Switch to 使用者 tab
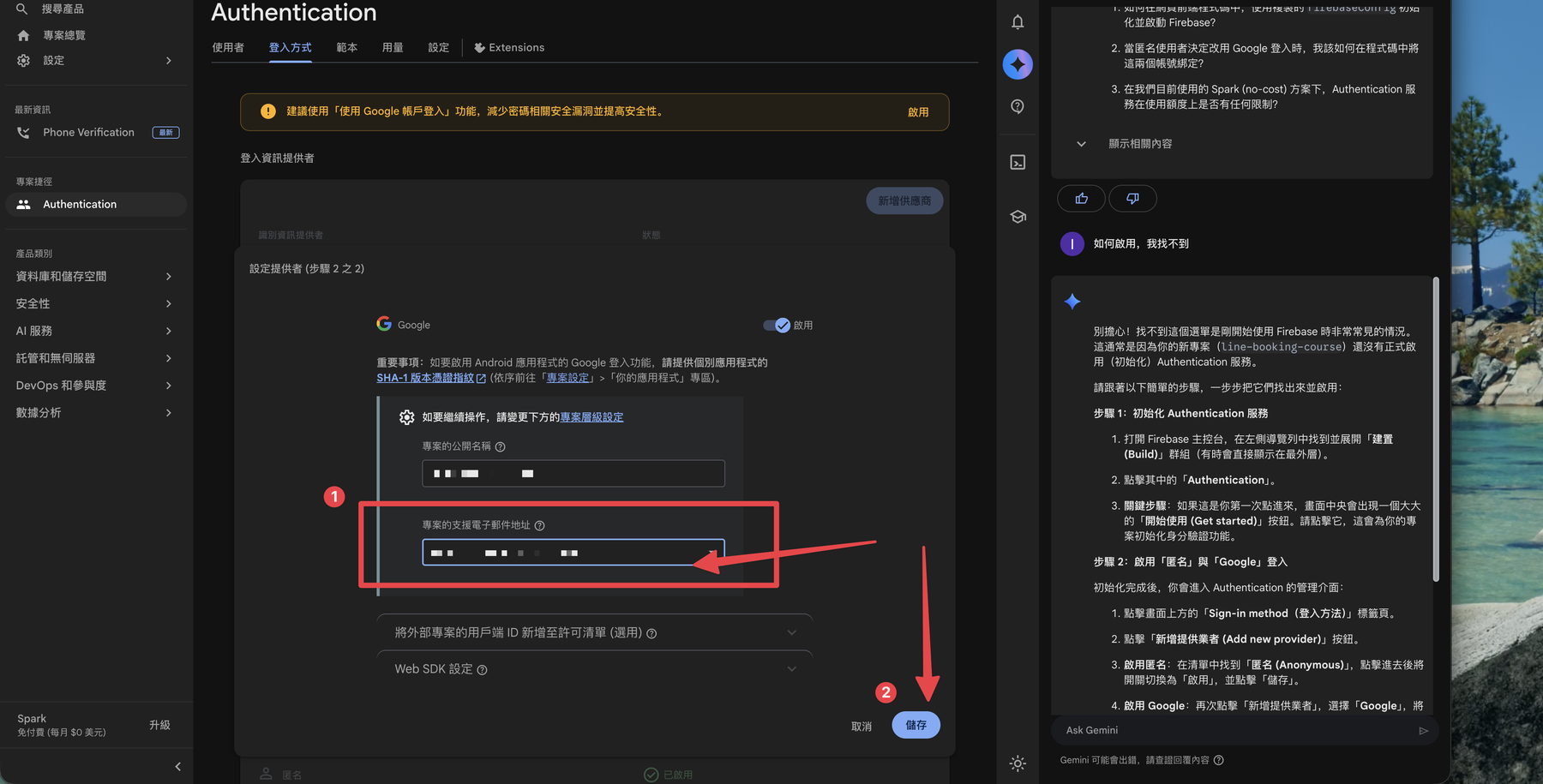 (x=228, y=48)
